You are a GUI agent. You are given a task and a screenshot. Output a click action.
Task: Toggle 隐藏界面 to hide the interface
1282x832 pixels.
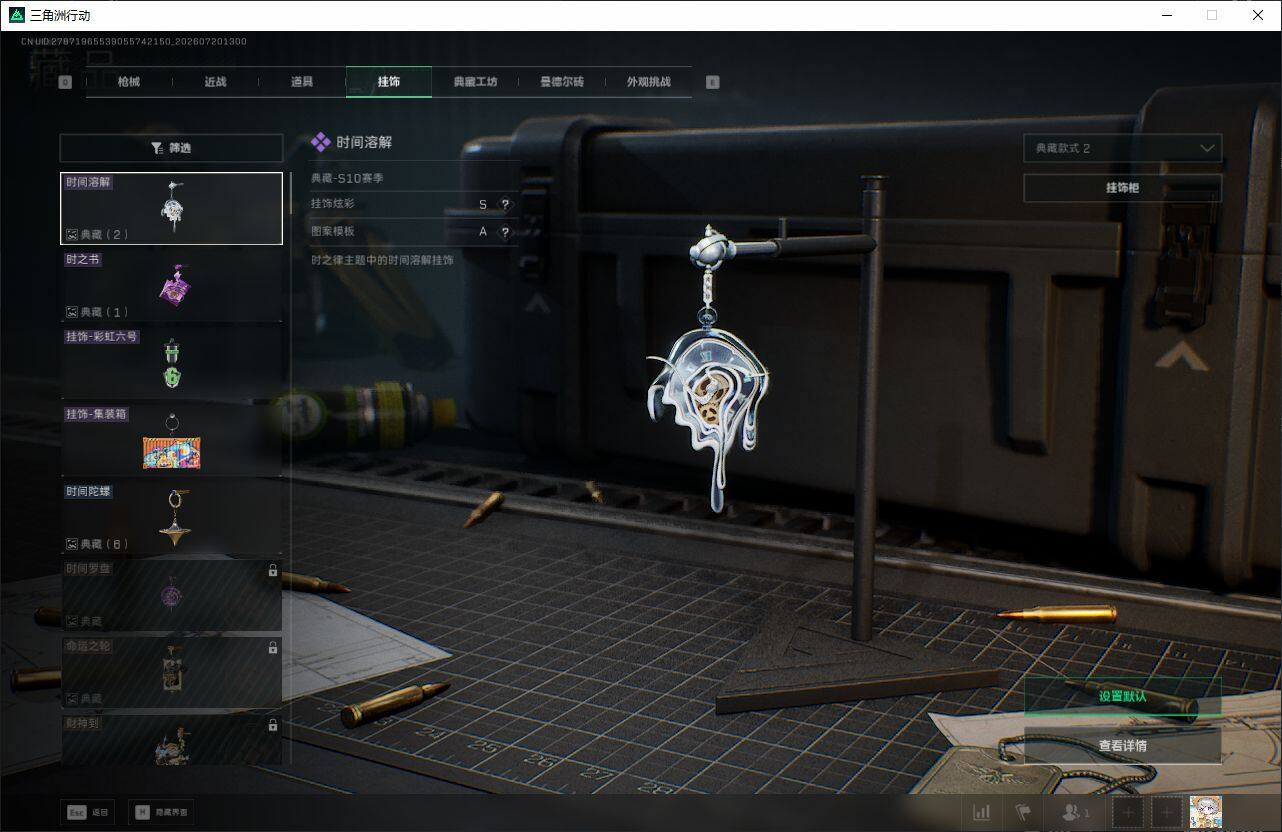[161, 812]
